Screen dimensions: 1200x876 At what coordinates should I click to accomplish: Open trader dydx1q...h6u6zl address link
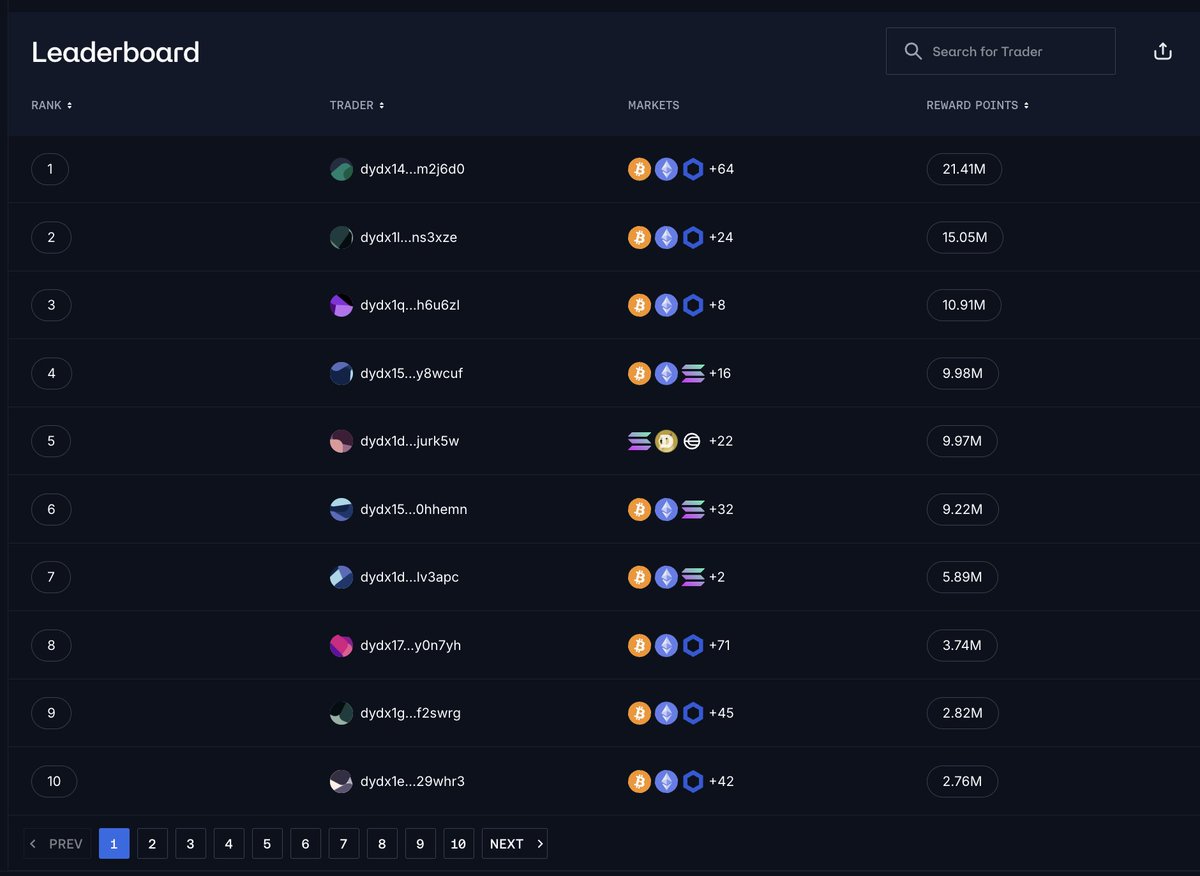pos(410,305)
